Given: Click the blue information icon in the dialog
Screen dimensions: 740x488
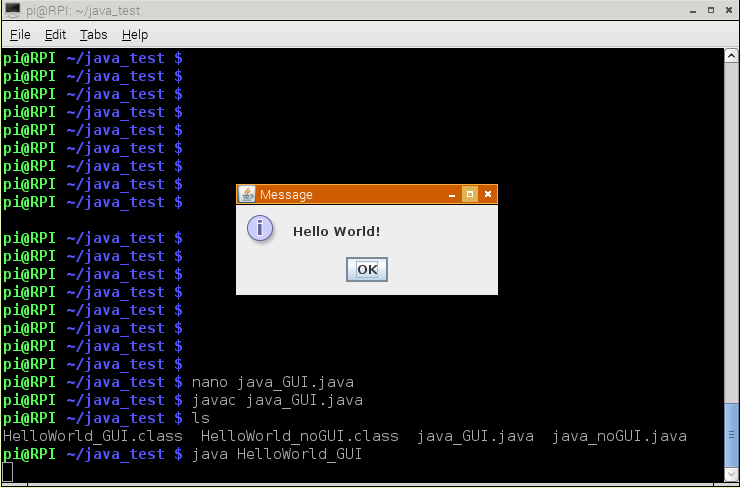Looking at the screenshot, I should (260, 229).
